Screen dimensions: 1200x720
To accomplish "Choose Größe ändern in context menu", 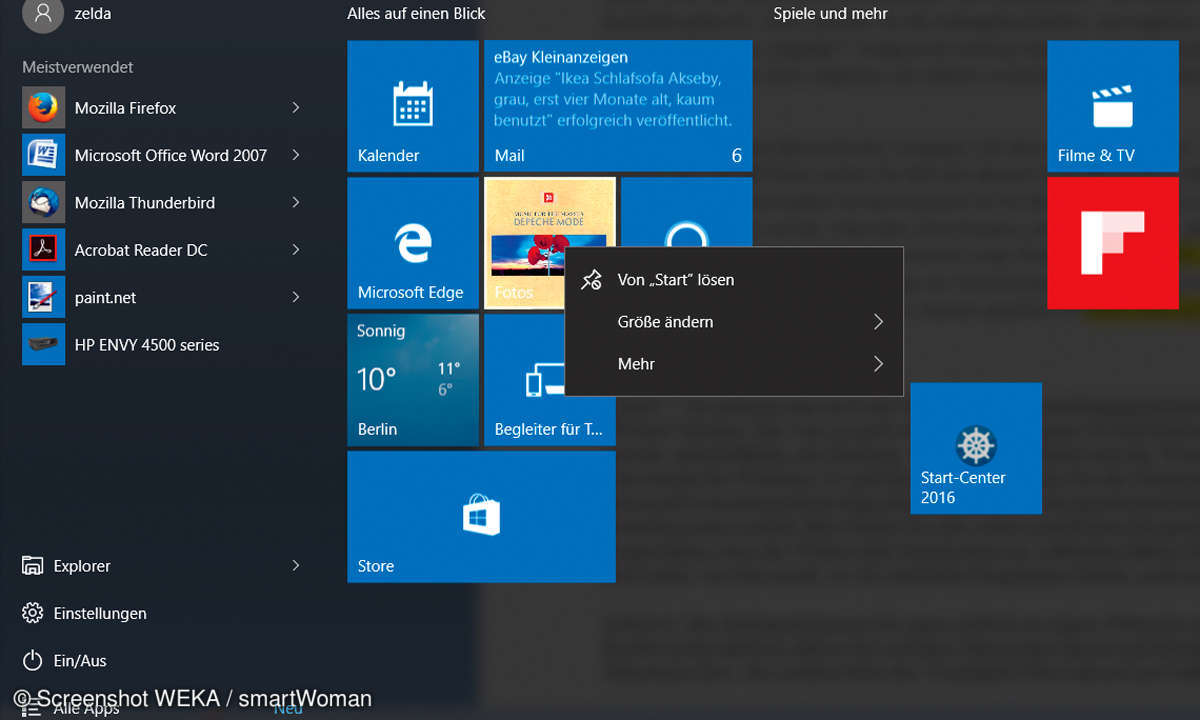I will [734, 322].
